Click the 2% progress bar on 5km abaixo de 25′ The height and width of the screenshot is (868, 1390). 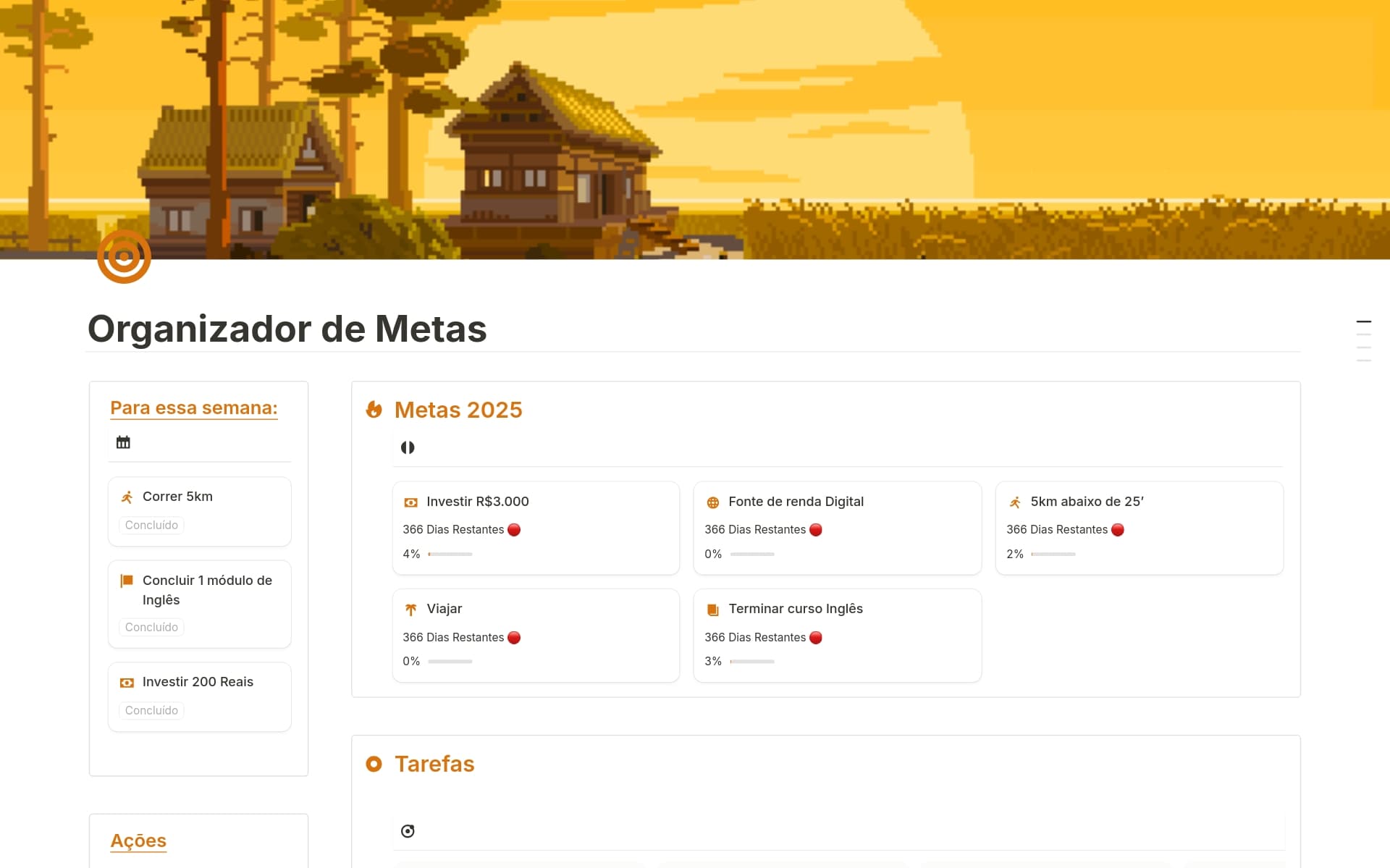click(1053, 554)
